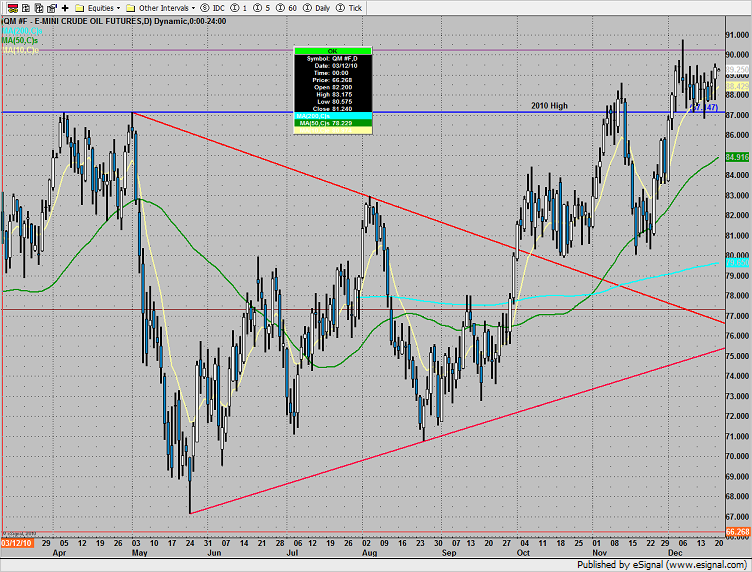This screenshot has width=752, height=572.
Task: Click the MA(200,C)s indicator label on chart
Action: (22, 31)
